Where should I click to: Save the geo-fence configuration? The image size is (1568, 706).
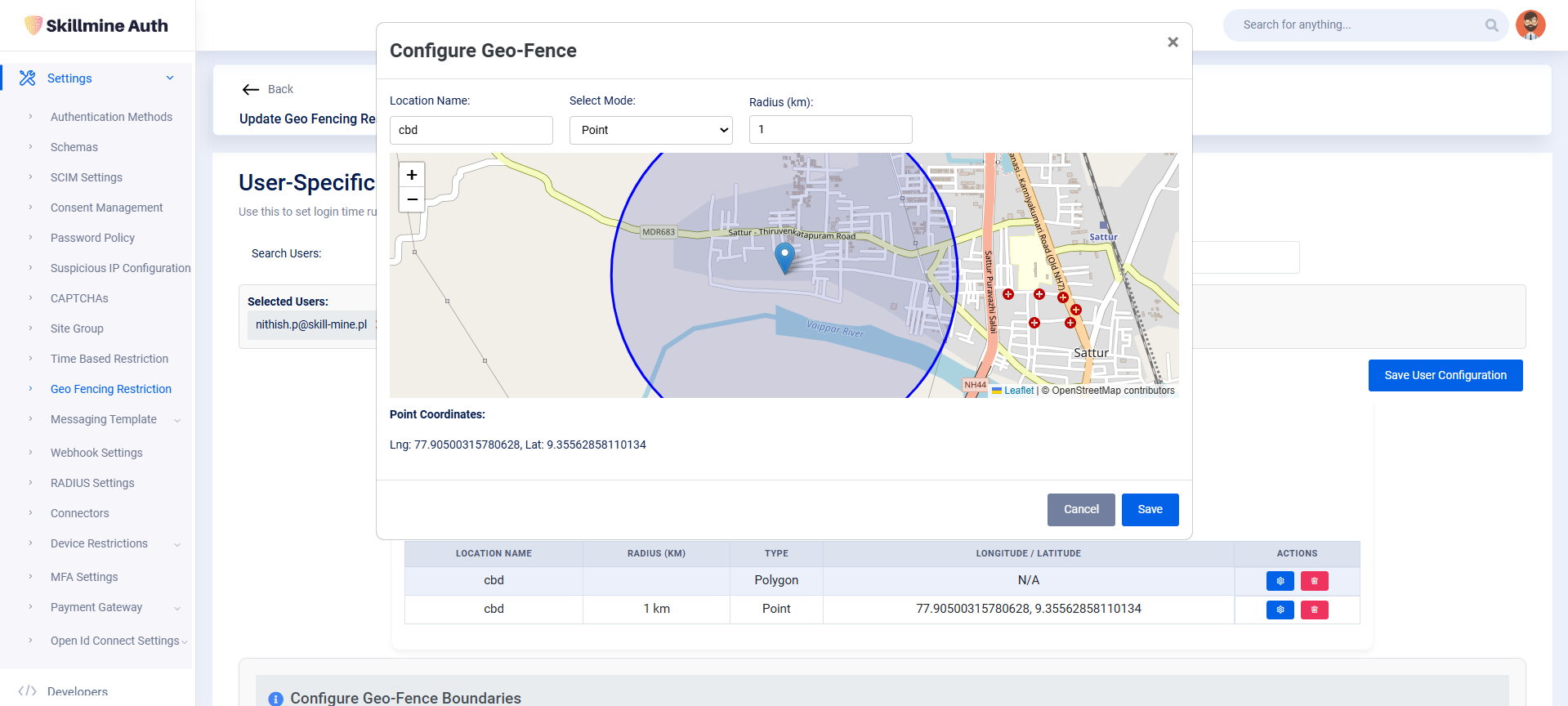(x=1150, y=510)
